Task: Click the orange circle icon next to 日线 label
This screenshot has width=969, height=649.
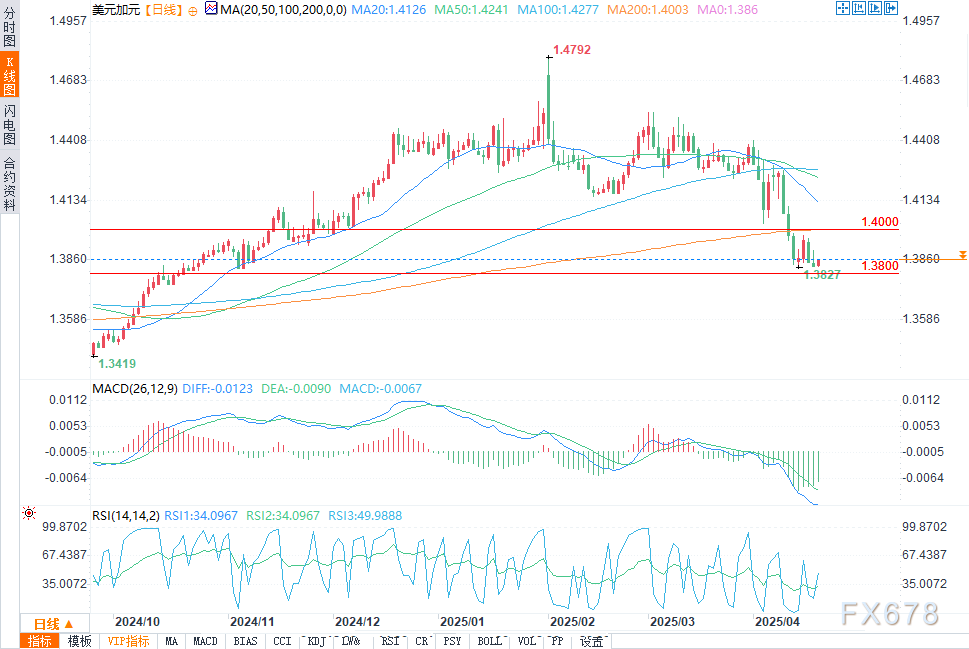Action: click(192, 10)
